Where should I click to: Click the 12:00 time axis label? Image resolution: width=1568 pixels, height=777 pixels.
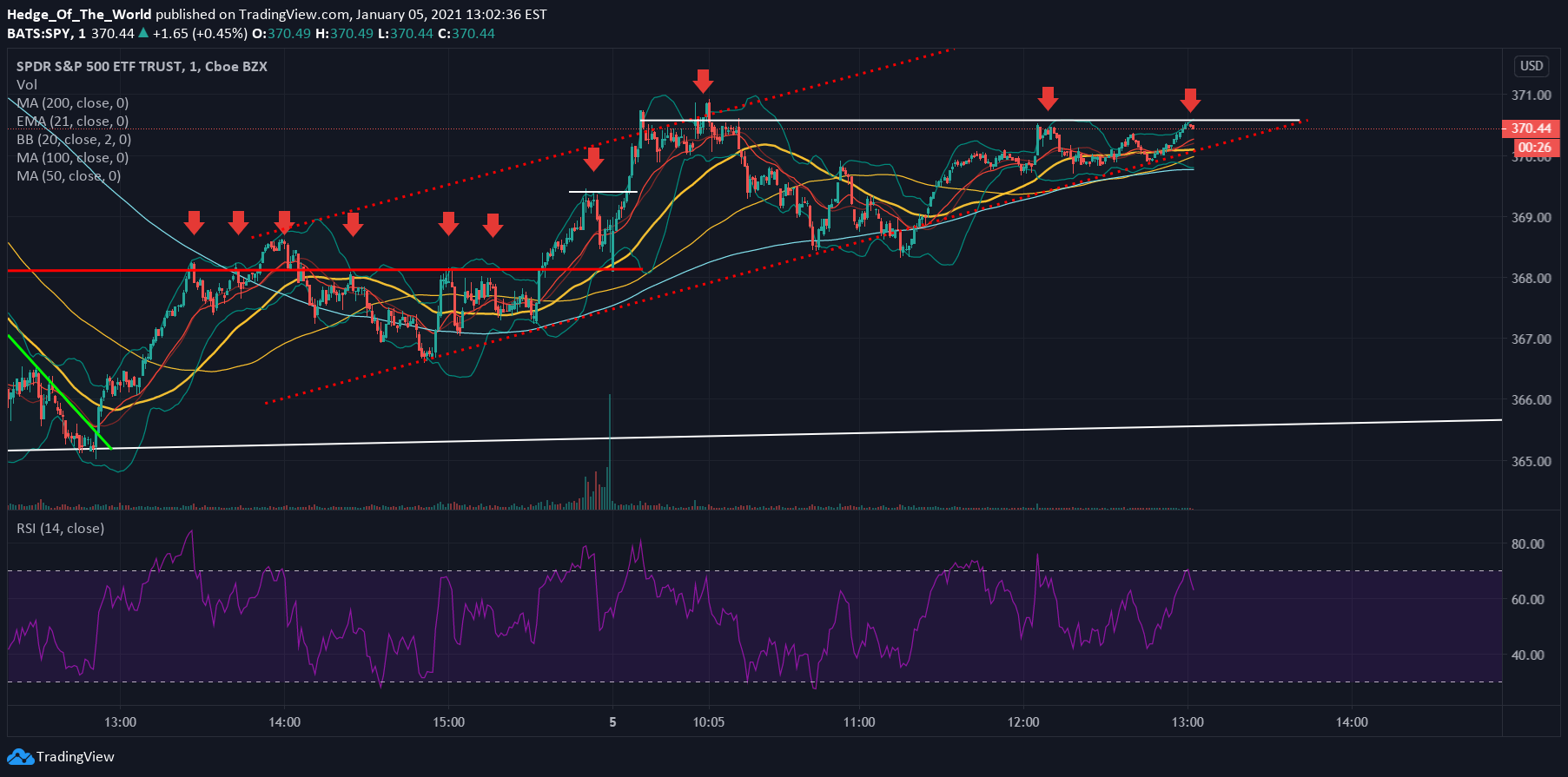[1023, 722]
